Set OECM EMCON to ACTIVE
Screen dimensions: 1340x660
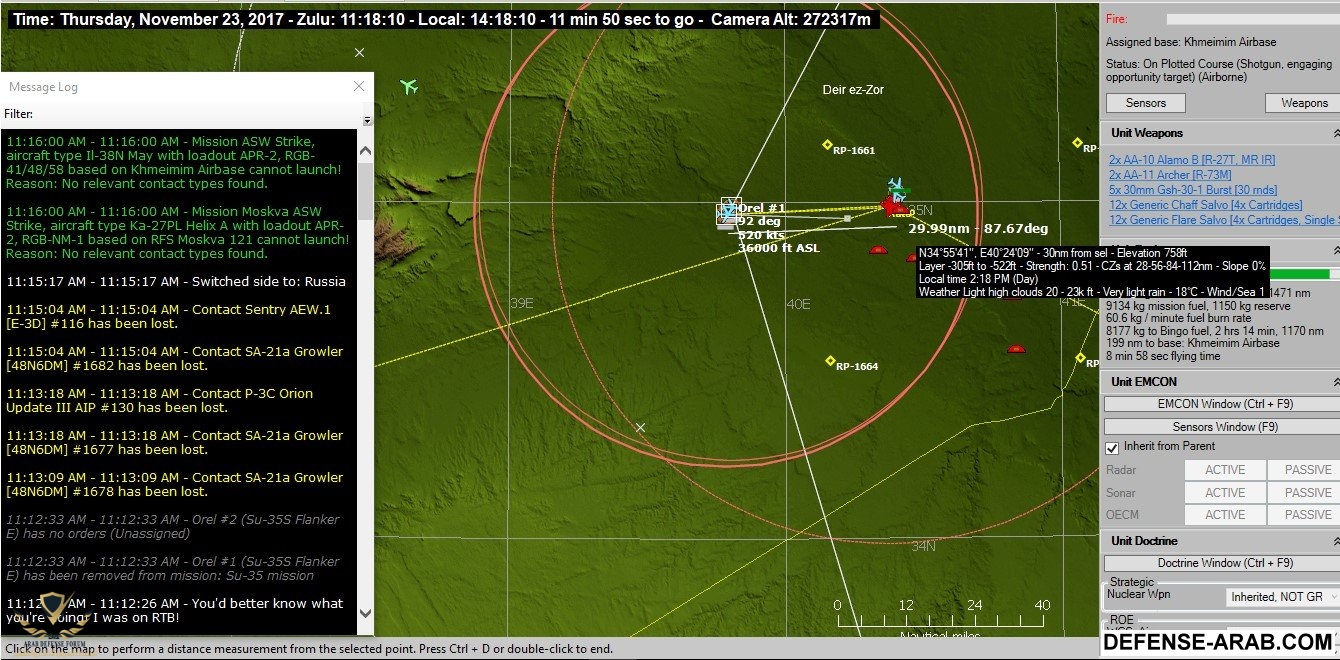point(1224,515)
